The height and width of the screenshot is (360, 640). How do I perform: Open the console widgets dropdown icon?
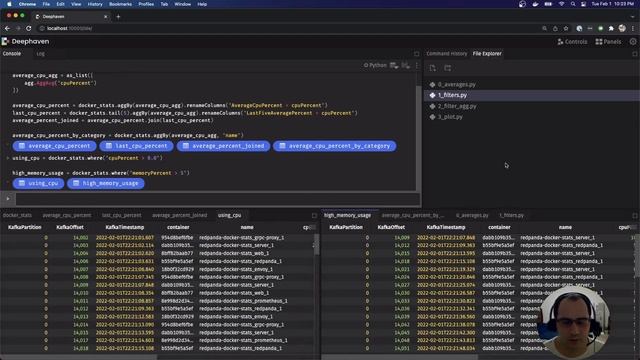(405, 65)
